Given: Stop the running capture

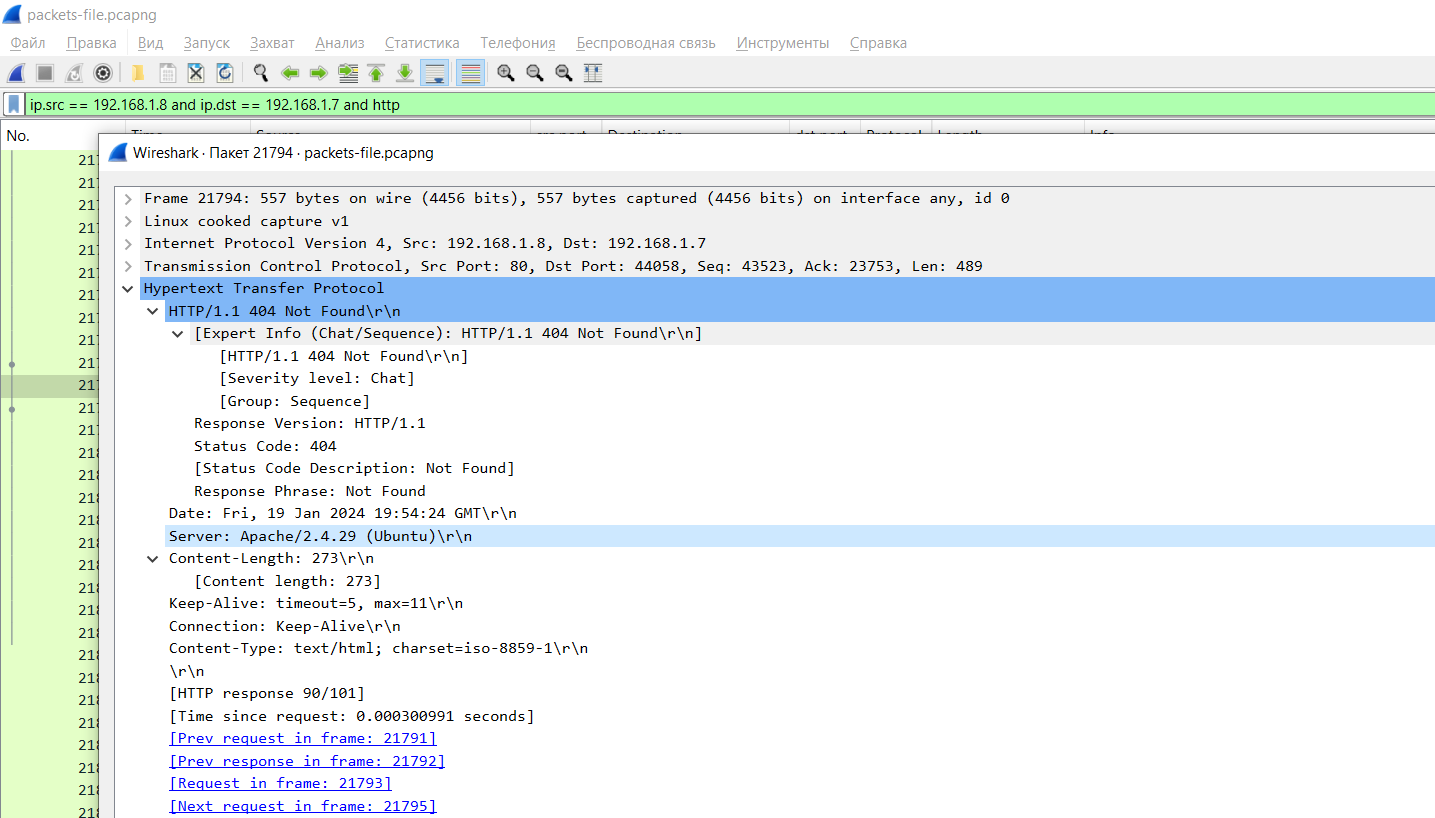Looking at the screenshot, I should coord(45,73).
